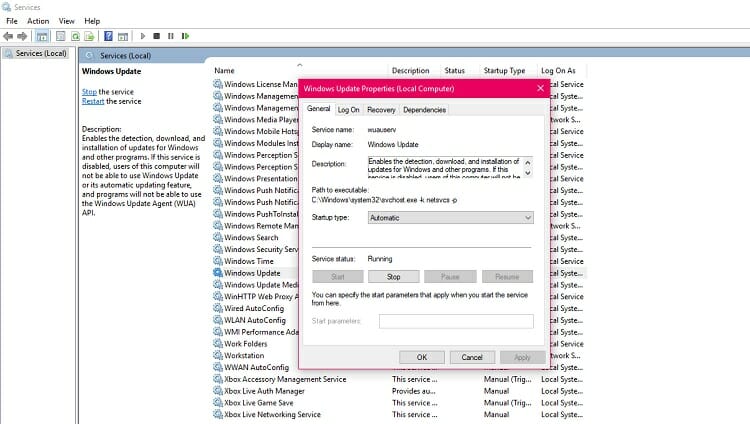Open the Action menu
Viewport: 750px width, 424px height.
(x=38, y=21)
